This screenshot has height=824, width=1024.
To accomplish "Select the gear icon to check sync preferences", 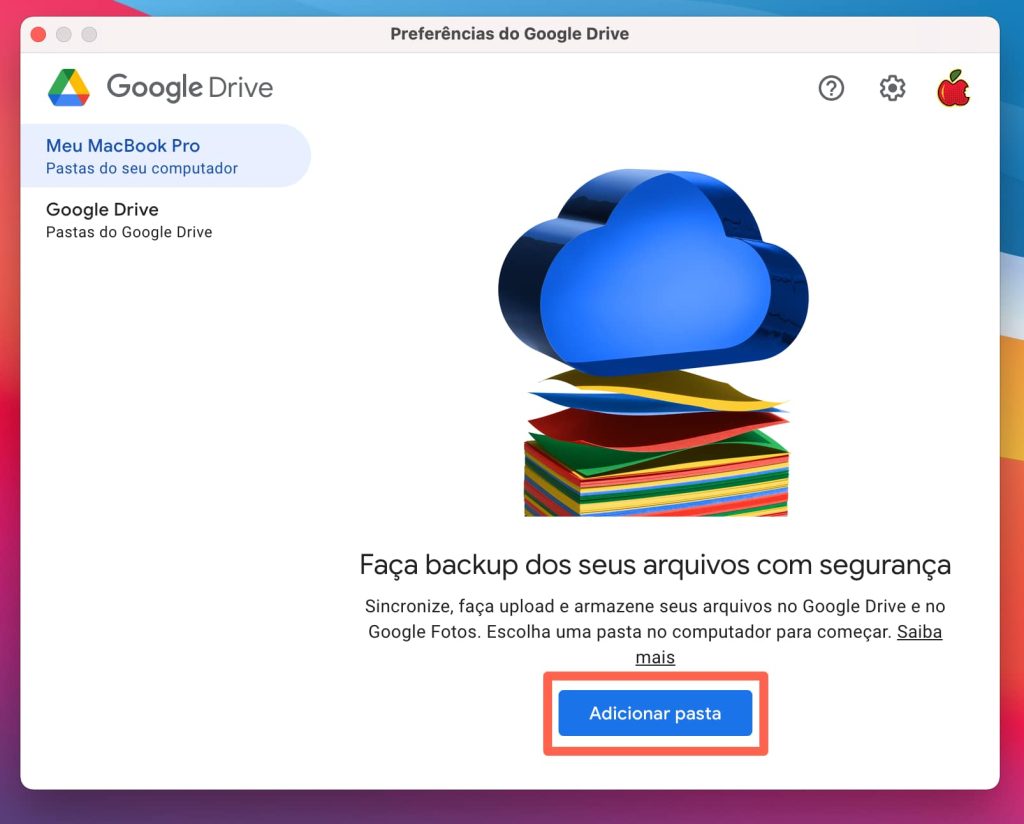I will click(x=891, y=88).
